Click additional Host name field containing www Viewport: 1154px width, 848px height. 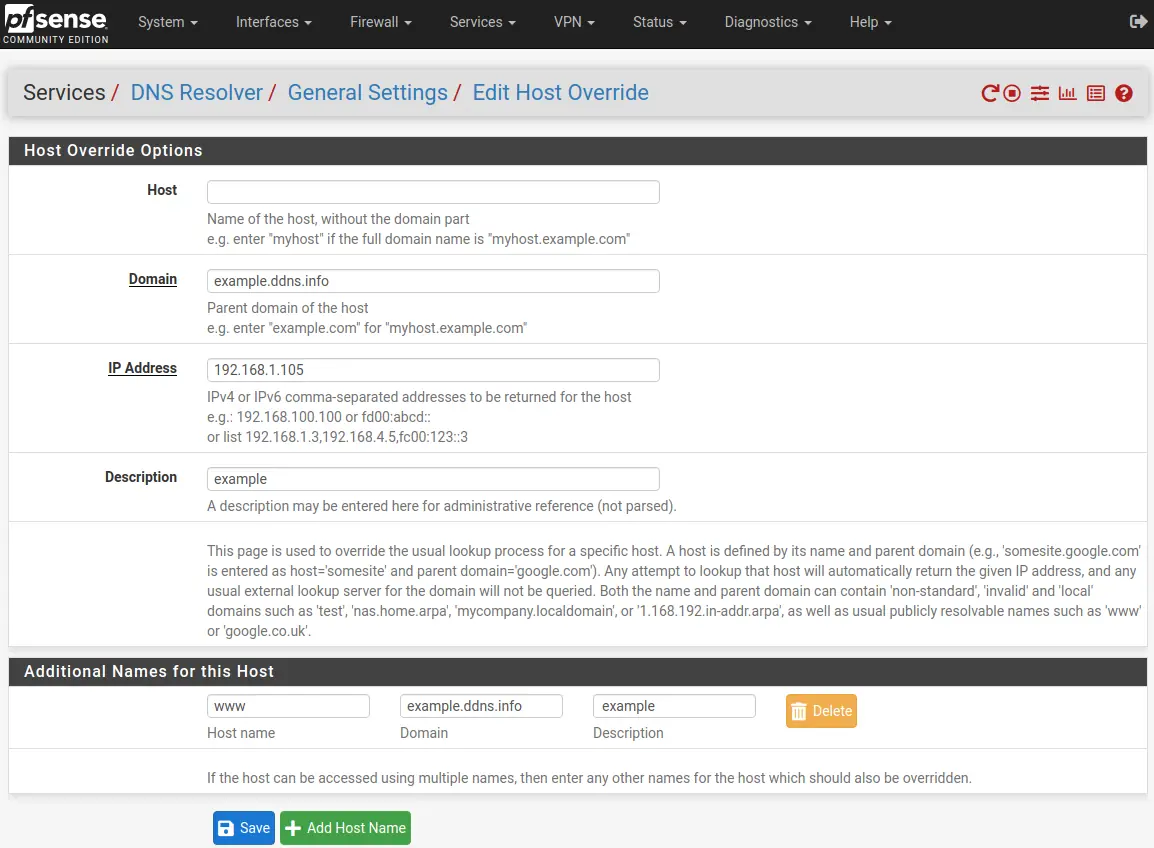click(x=288, y=706)
